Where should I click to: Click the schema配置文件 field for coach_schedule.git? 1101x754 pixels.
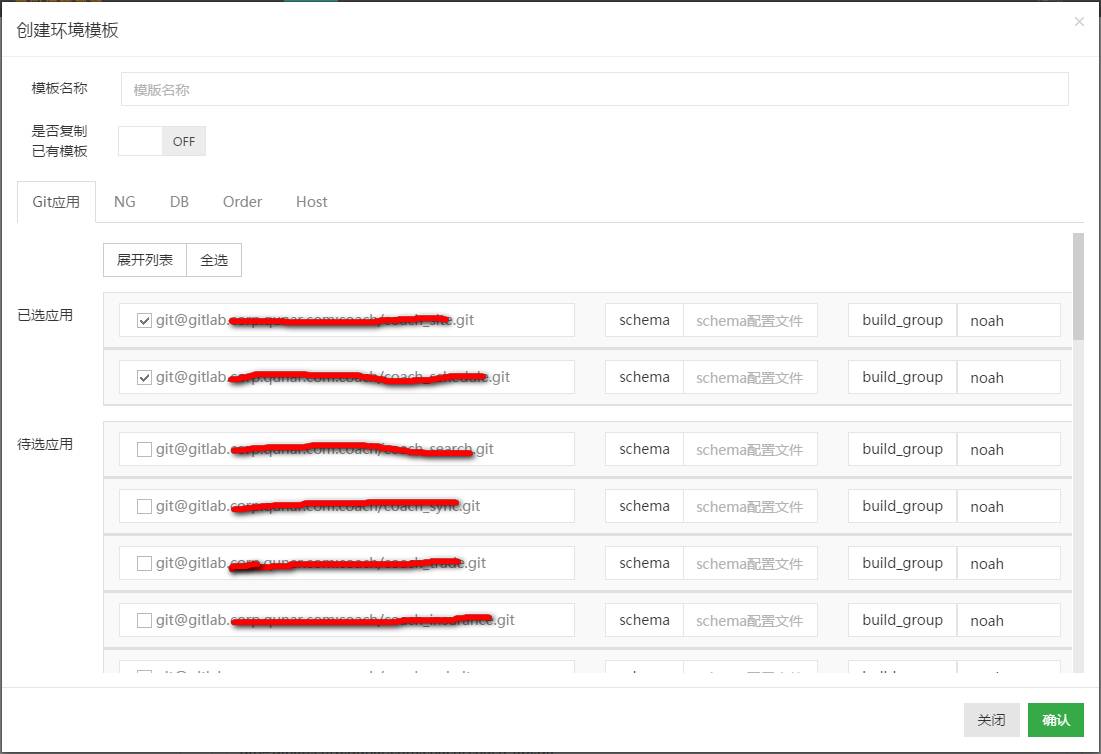(750, 378)
